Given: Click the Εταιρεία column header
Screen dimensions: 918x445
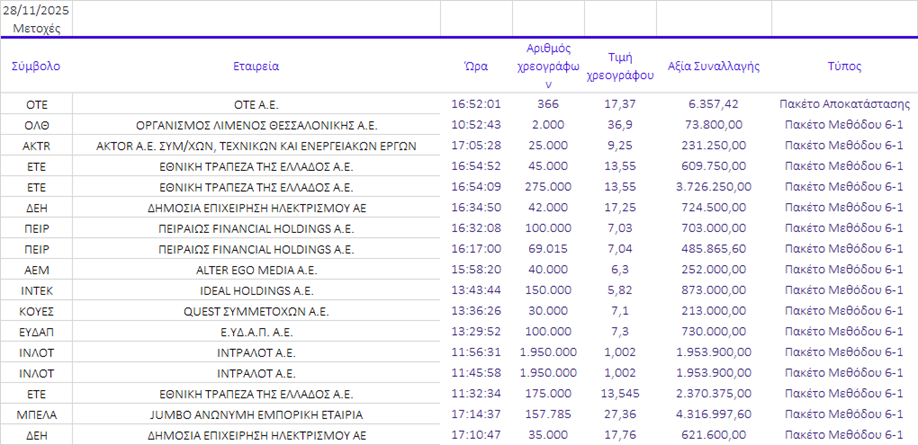Looking at the screenshot, I should point(256,66).
